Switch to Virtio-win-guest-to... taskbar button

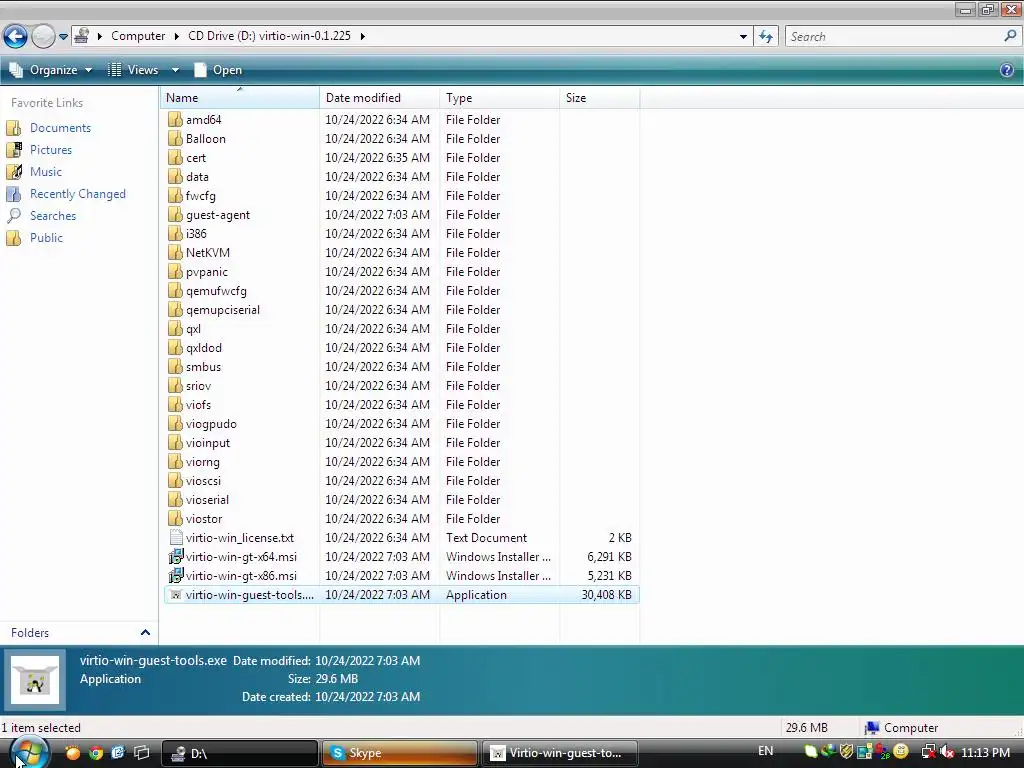(x=560, y=753)
